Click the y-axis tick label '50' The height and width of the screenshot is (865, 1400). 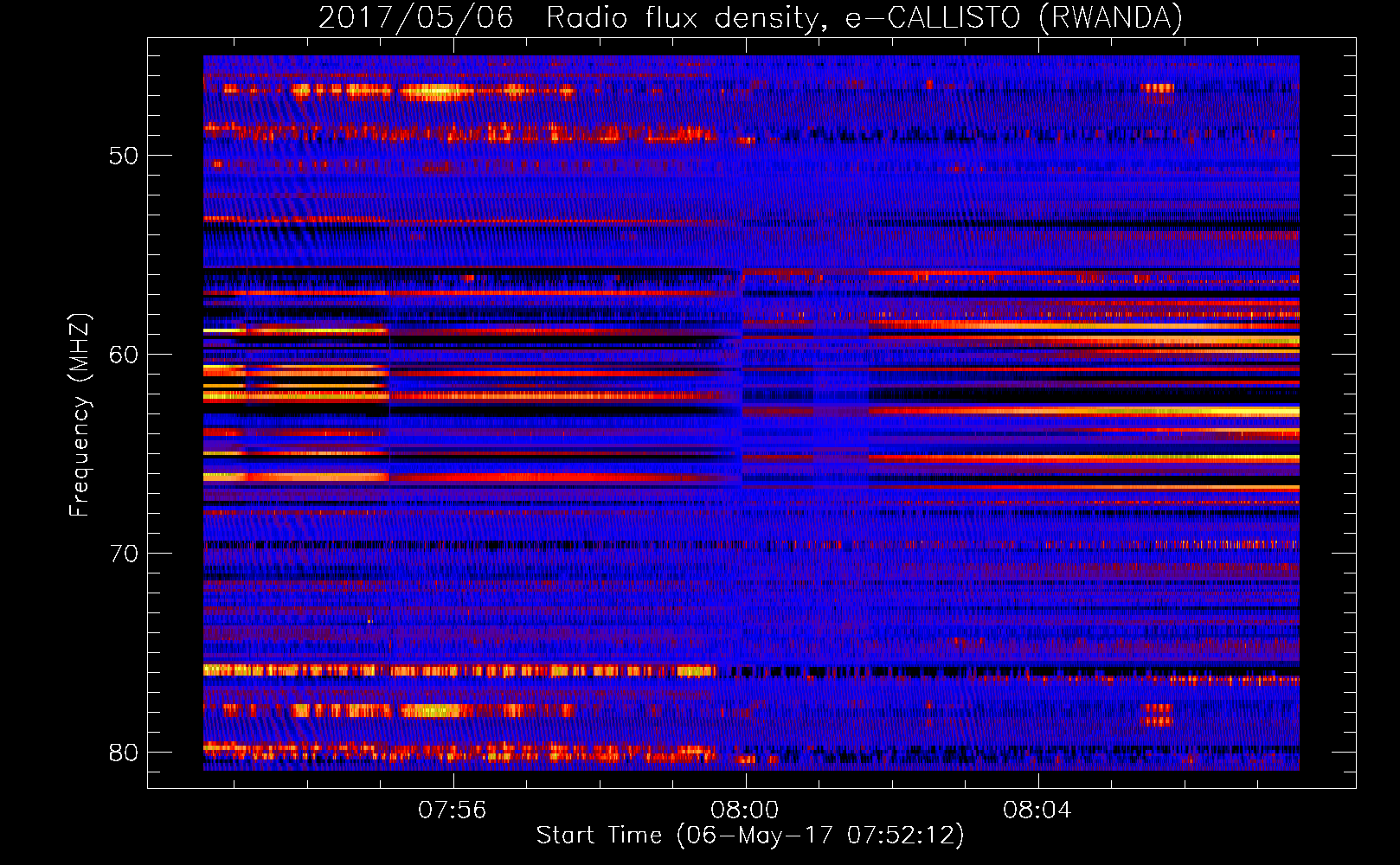(124, 156)
